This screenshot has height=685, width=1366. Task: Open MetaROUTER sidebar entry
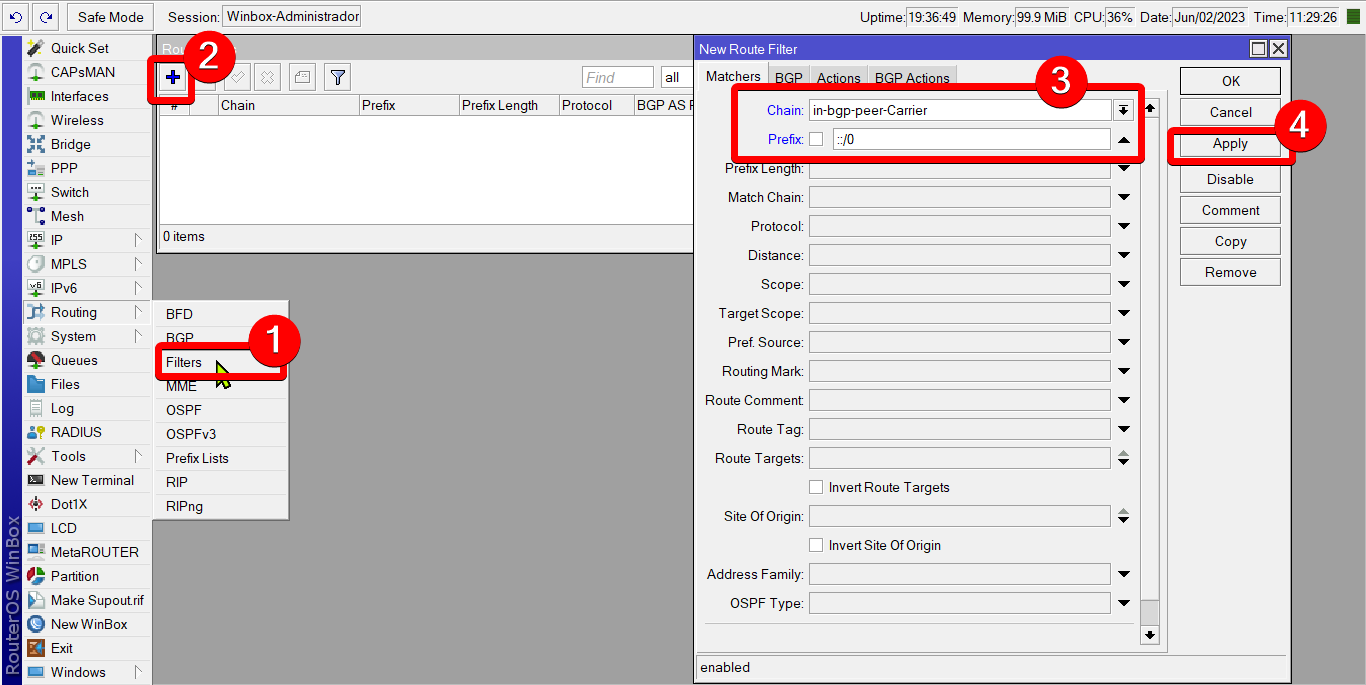coord(87,552)
